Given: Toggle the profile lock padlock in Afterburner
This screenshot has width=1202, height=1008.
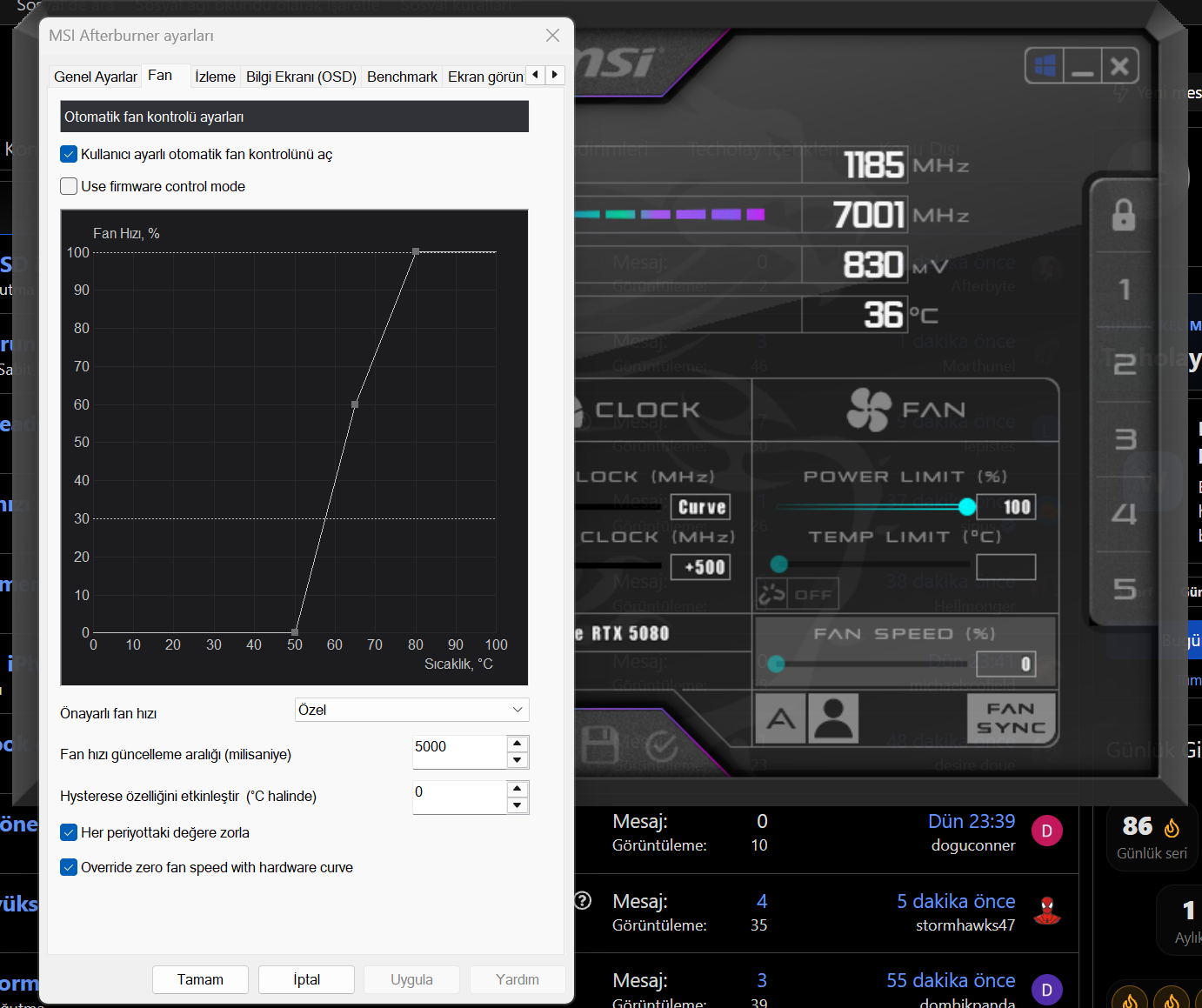Looking at the screenshot, I should coord(1124,215).
